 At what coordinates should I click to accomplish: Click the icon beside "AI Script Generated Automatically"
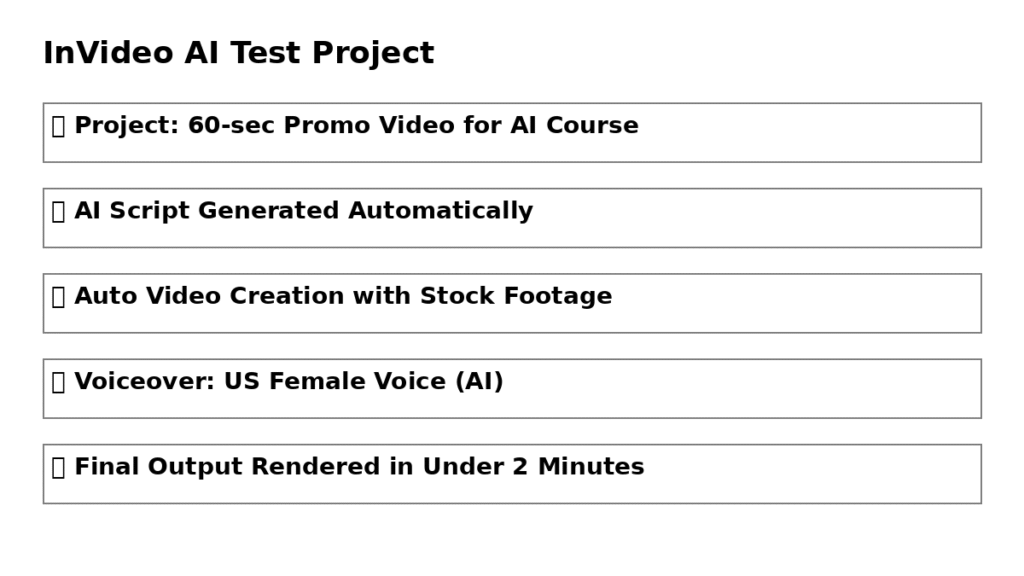pyautogui.click(x=58, y=211)
